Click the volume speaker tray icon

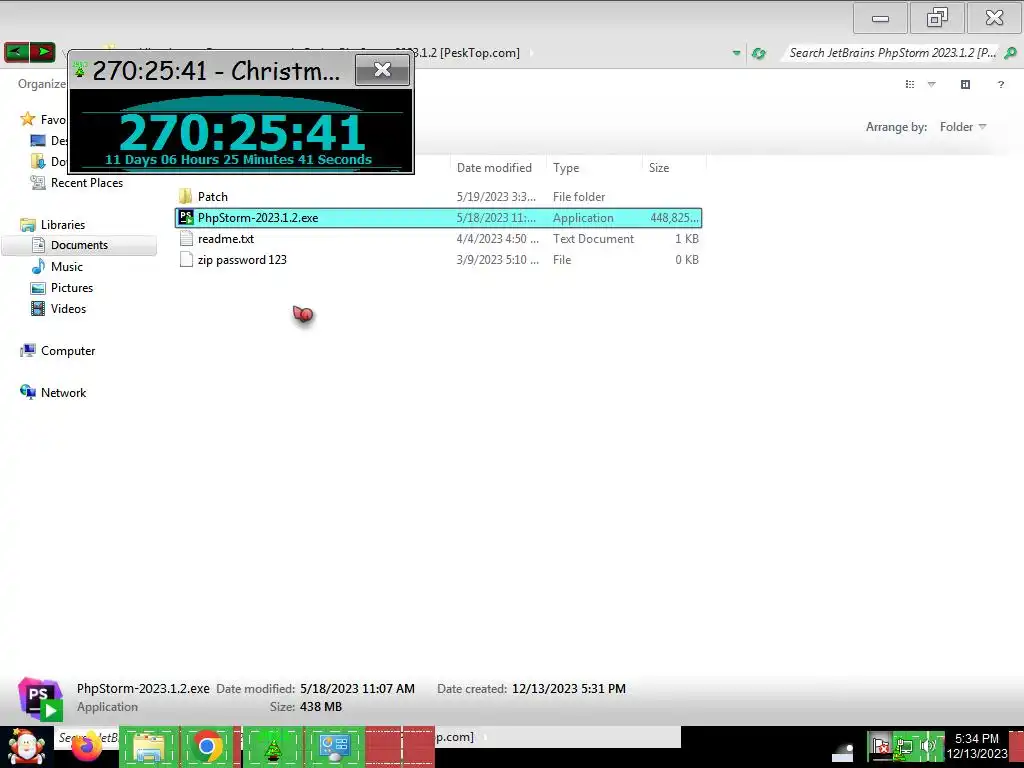point(929,746)
